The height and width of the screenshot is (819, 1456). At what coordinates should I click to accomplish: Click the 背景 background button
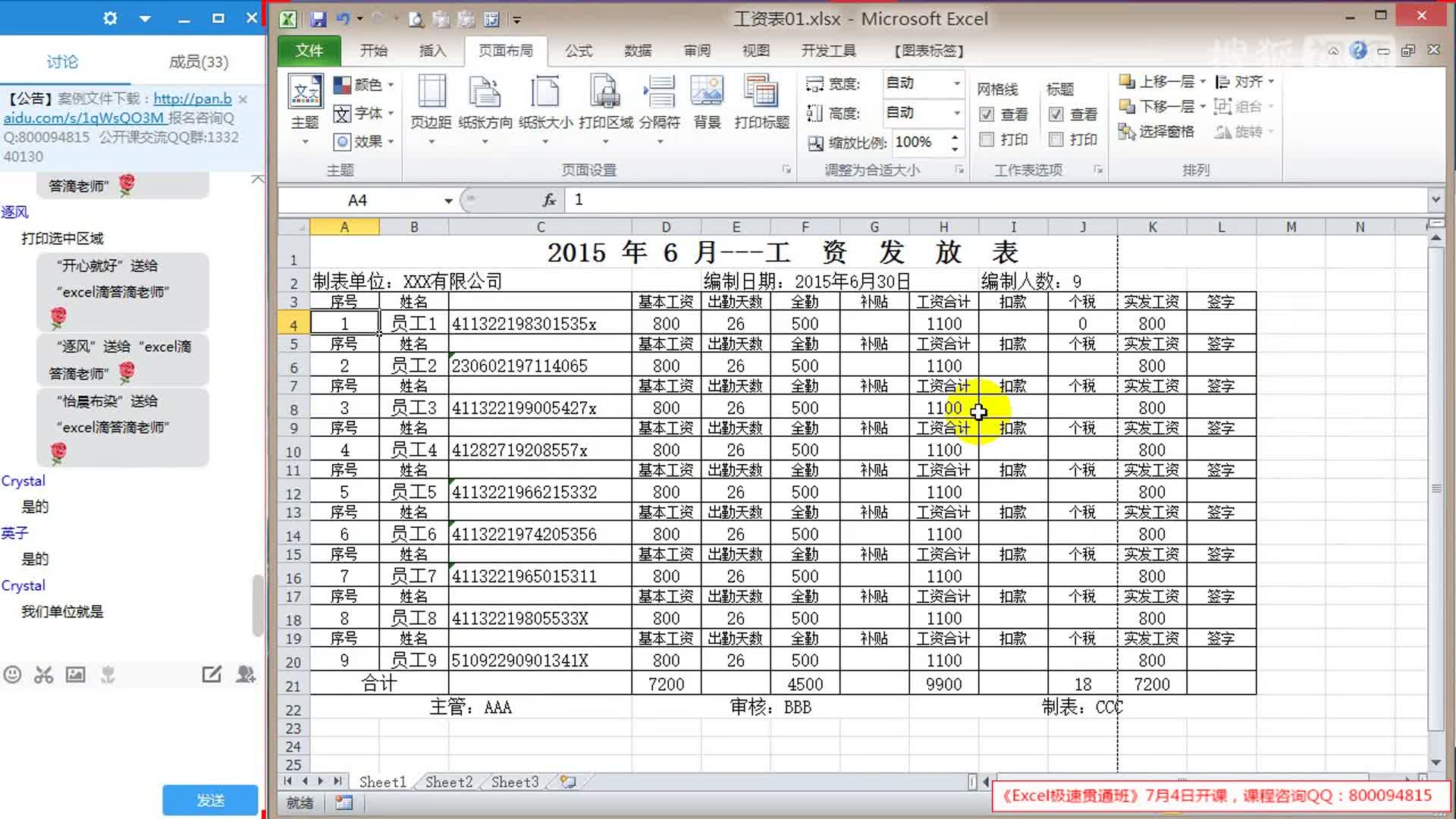click(707, 103)
